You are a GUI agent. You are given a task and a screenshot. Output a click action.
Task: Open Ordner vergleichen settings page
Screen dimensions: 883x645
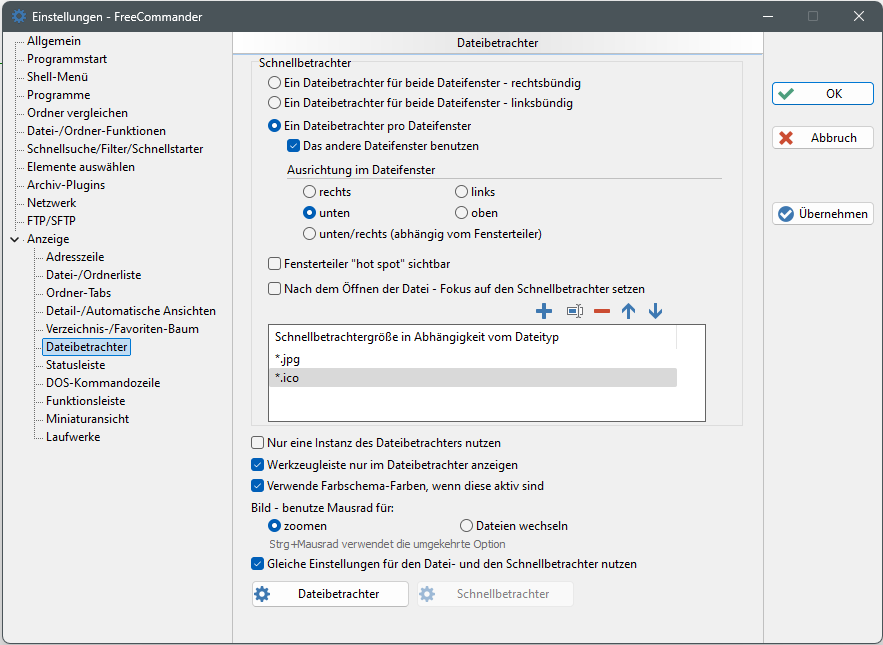pyautogui.click(x=77, y=113)
